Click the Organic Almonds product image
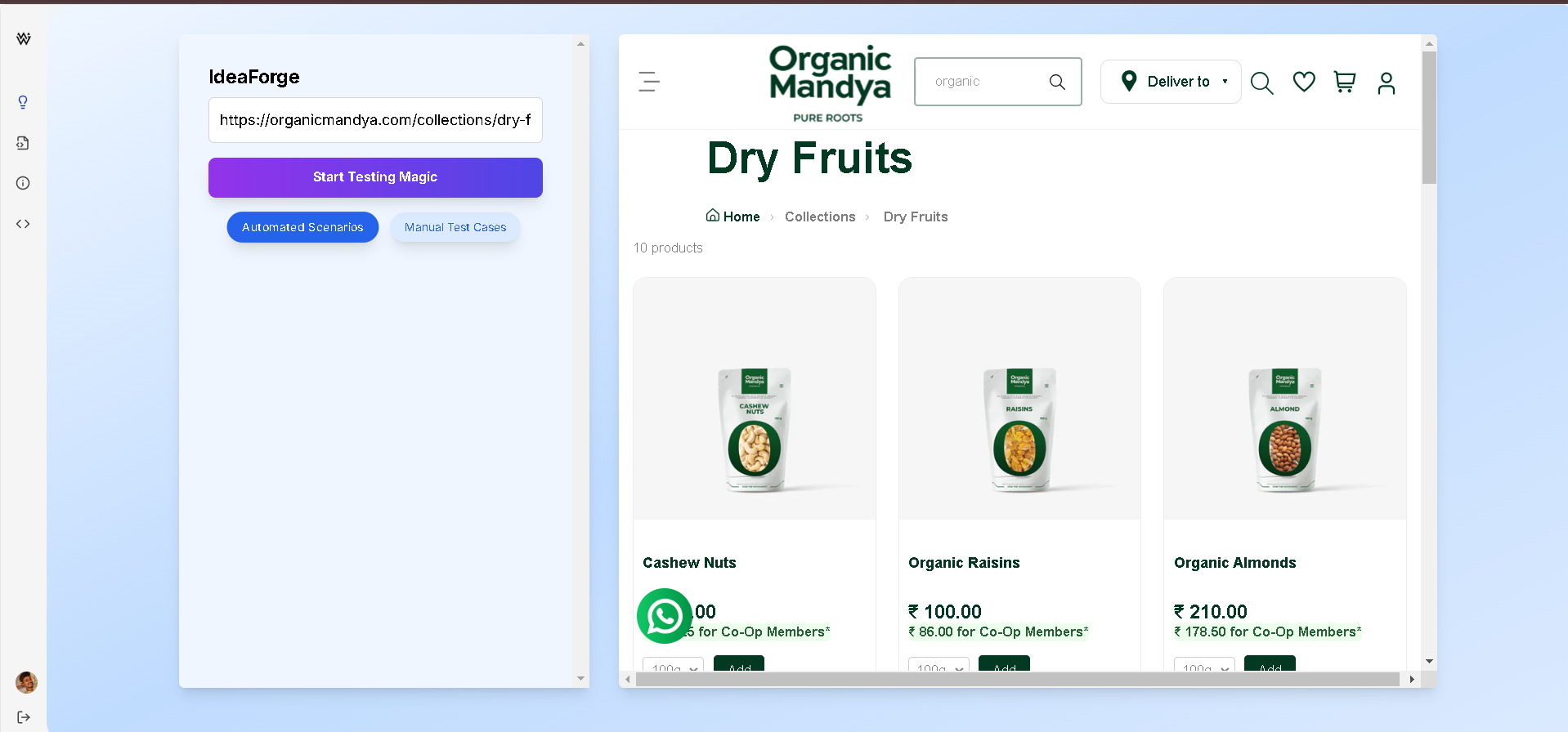 point(1285,399)
